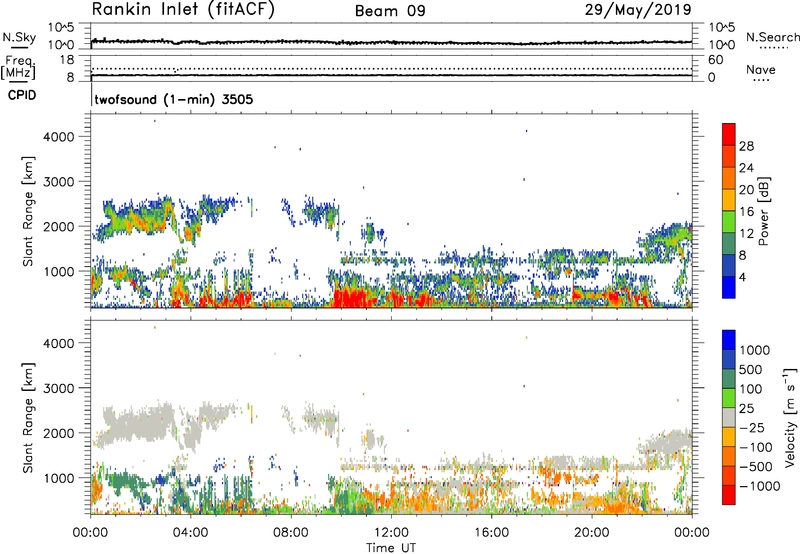Click the 'N.Search' legend label
800x554 pixels.
pyautogui.click(x=772, y=37)
